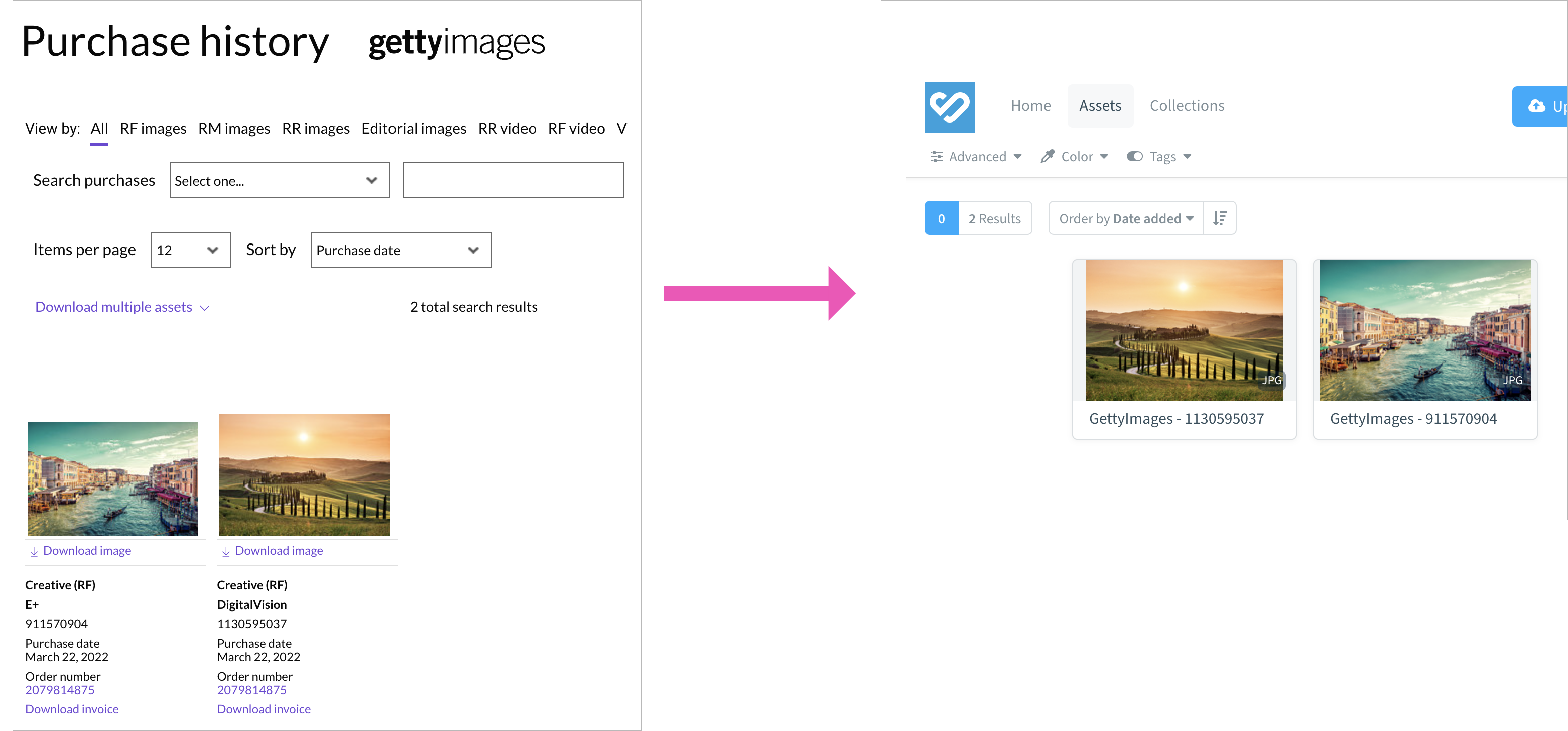This screenshot has width=1568, height=731.
Task: Open order number 2079814875 under Venice image
Action: pos(60,690)
